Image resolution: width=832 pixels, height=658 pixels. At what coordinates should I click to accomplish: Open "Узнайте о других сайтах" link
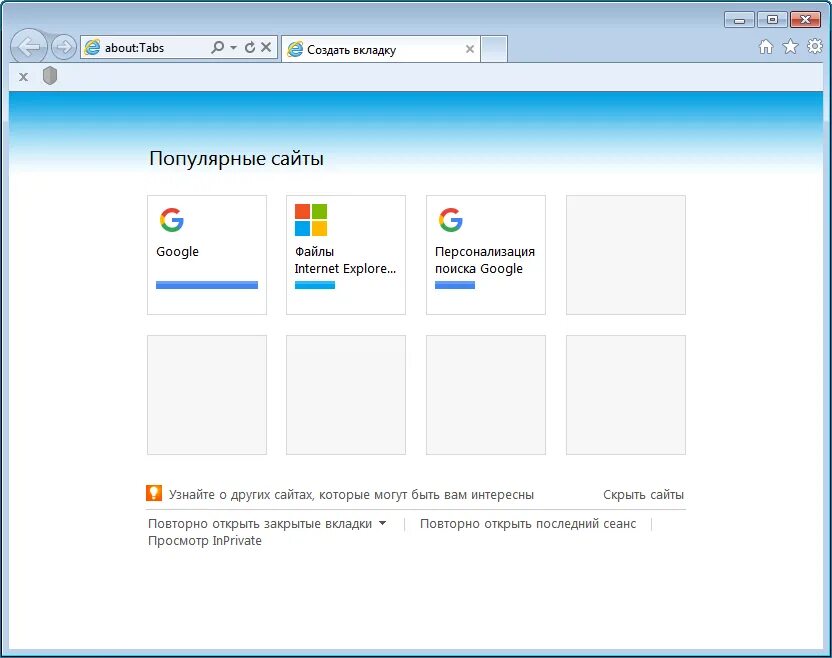pyautogui.click(x=351, y=495)
